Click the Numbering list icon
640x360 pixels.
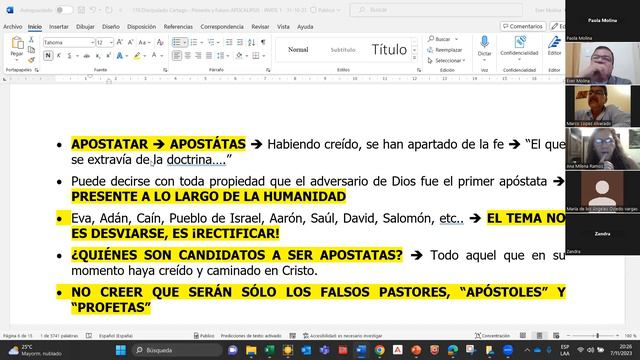194,42
